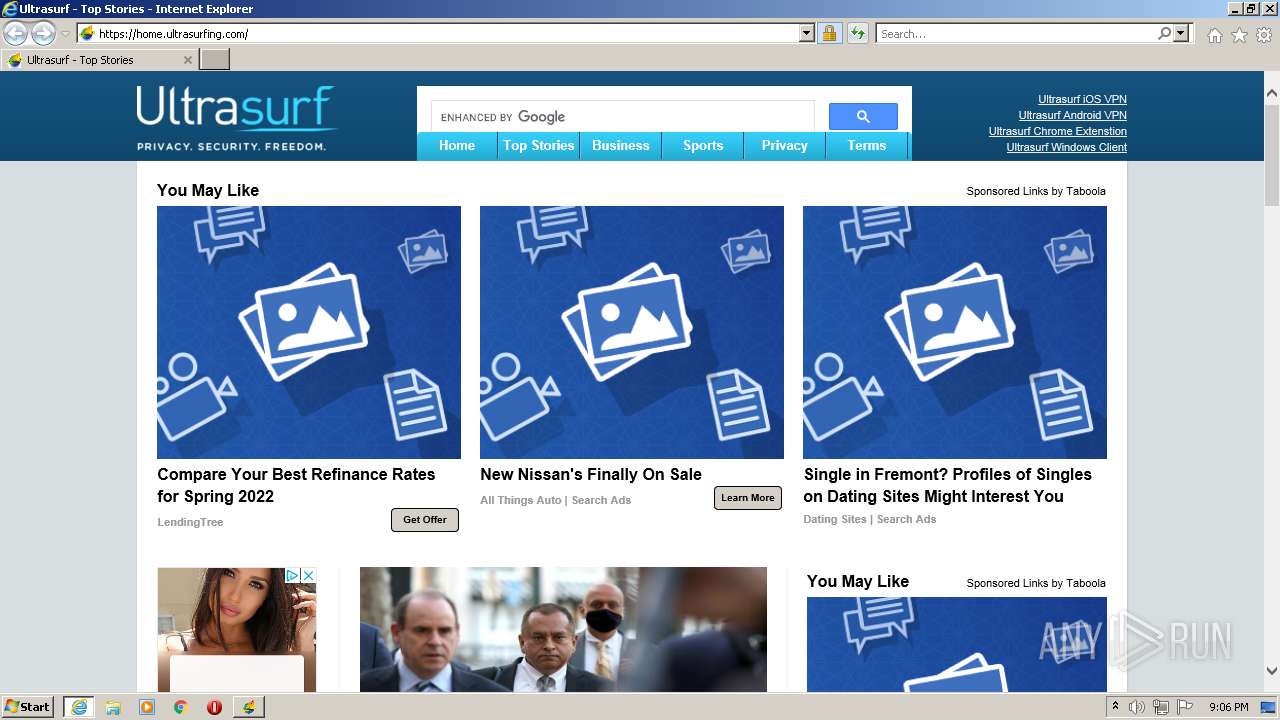Viewport: 1280px width, 720px height.
Task: Click the Ultrasurf logo
Action: [x=235, y=118]
